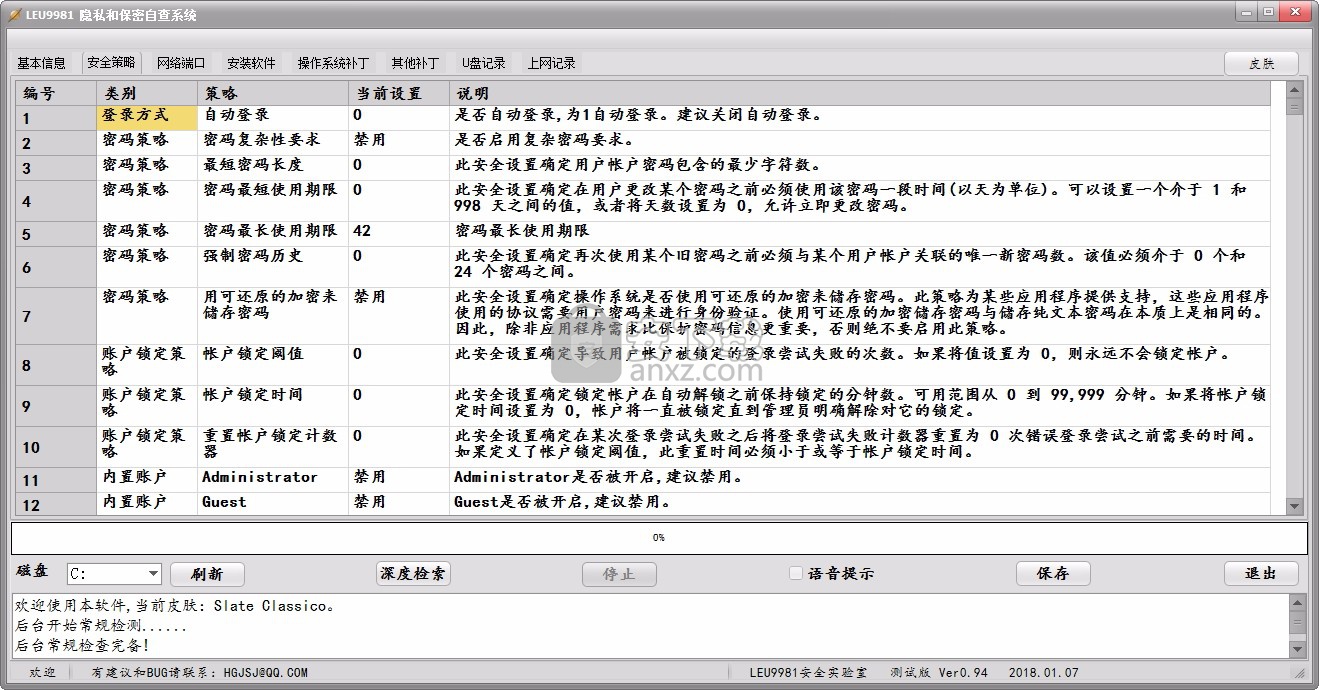This screenshot has width=1319, height=690.
Task: Click the 退出 button
Action: pos(1261,573)
